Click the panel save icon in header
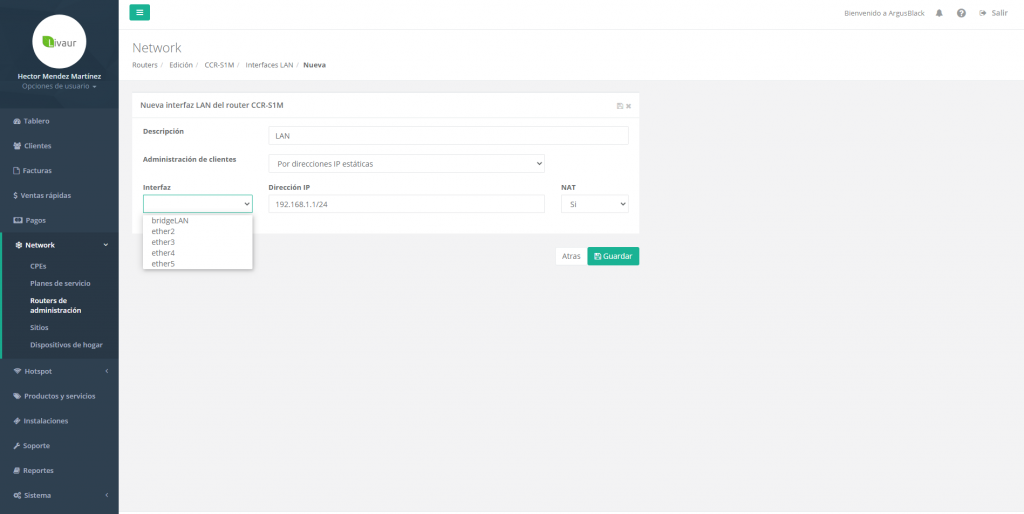1024x514 pixels. point(620,106)
